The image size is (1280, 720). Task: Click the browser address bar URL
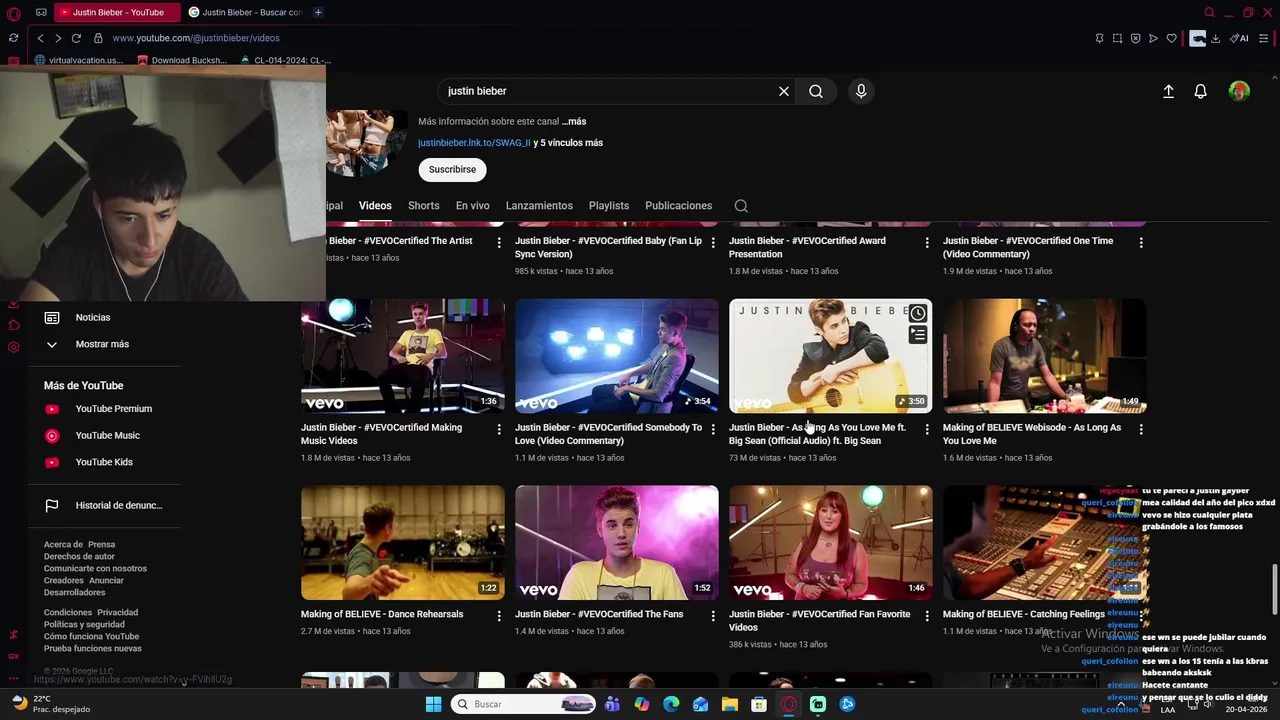tap(196, 38)
